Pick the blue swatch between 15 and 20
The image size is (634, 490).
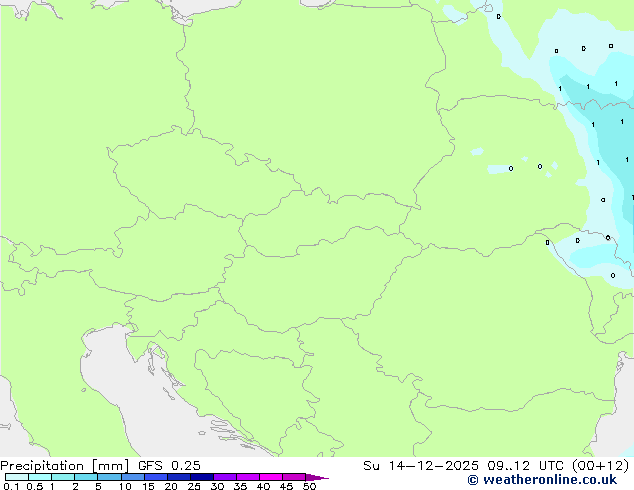tap(155, 477)
